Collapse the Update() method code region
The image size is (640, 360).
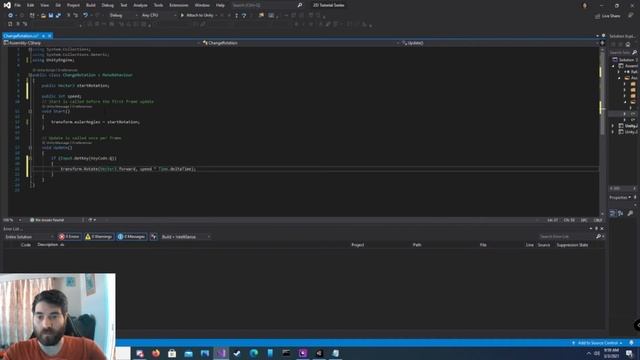click(x=30, y=148)
